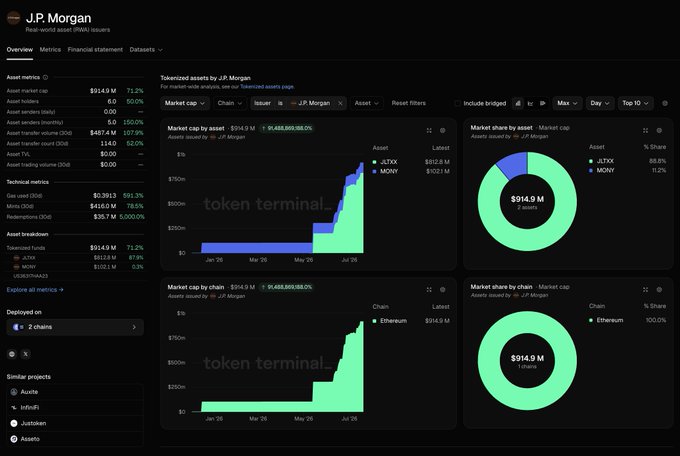
Task: Remove the J.P. Morgan issuer filter
Action: (340, 103)
